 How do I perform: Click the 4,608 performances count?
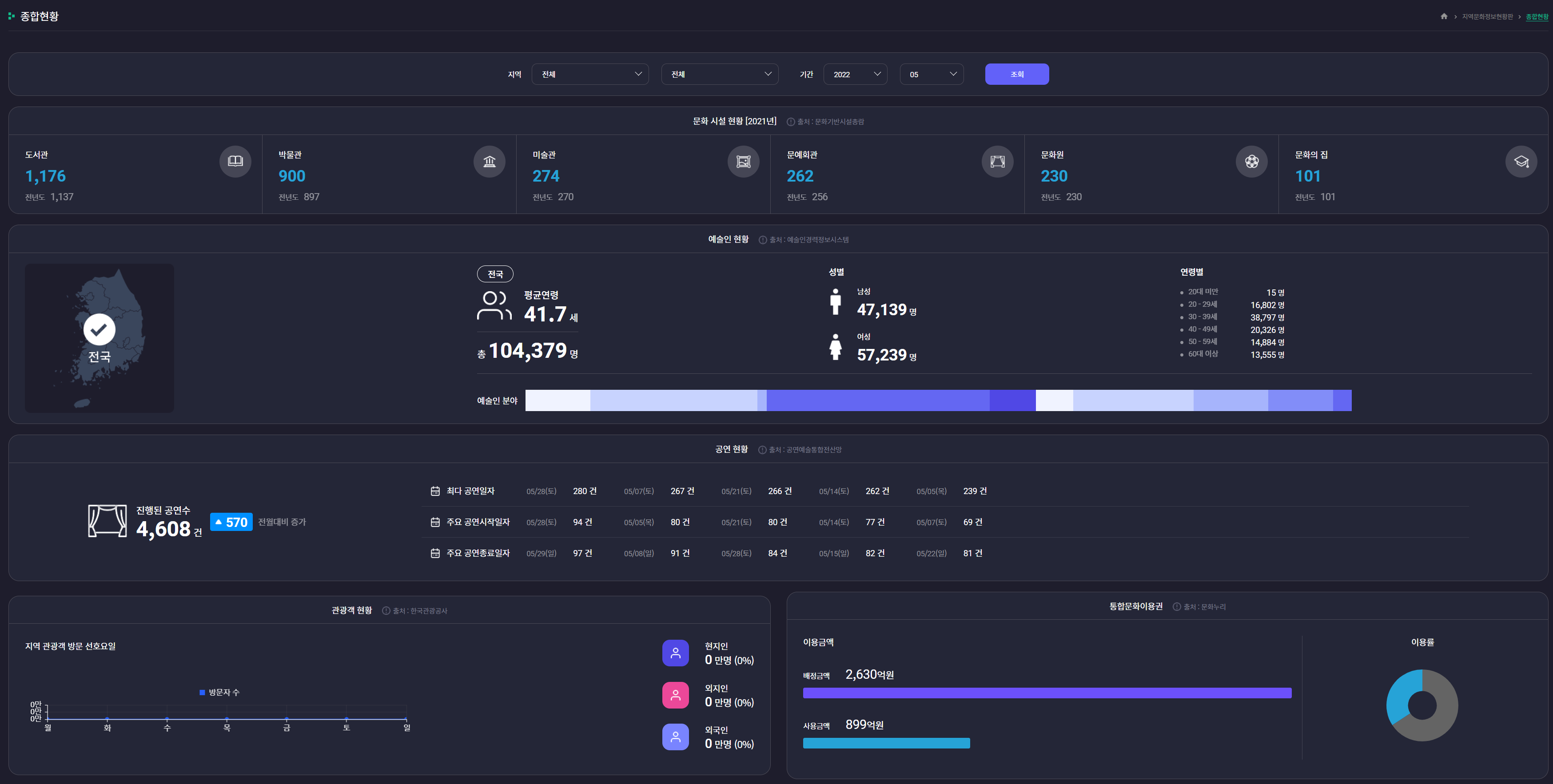point(163,529)
